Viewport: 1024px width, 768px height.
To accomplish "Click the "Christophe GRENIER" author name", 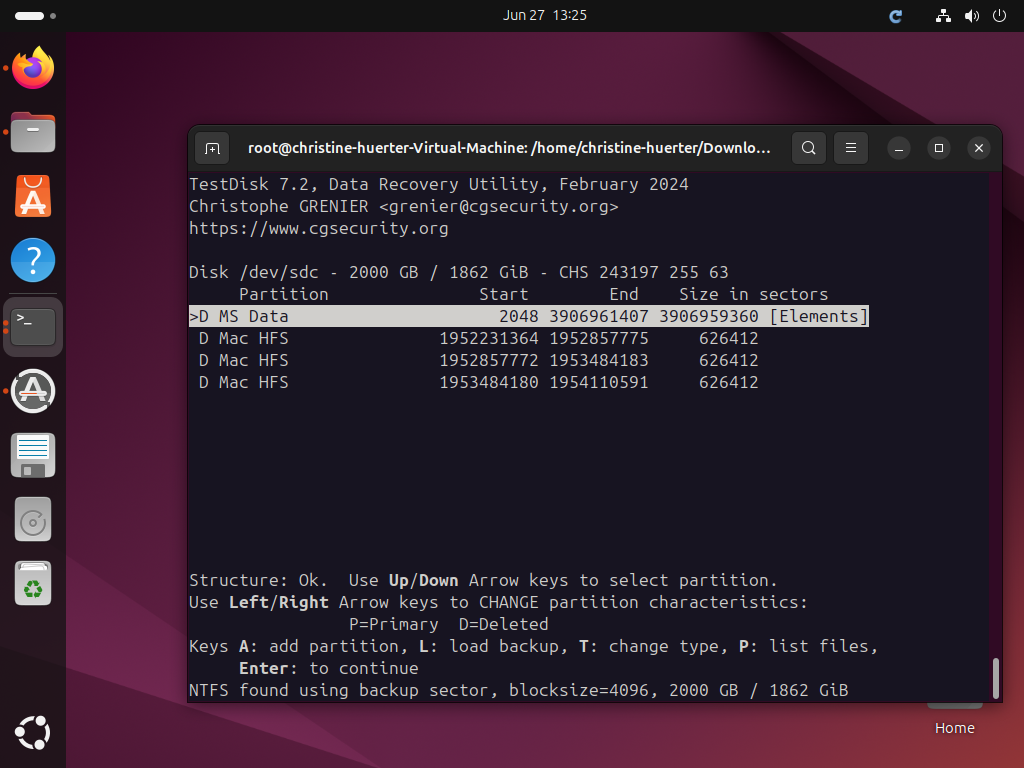I will 279,206.
